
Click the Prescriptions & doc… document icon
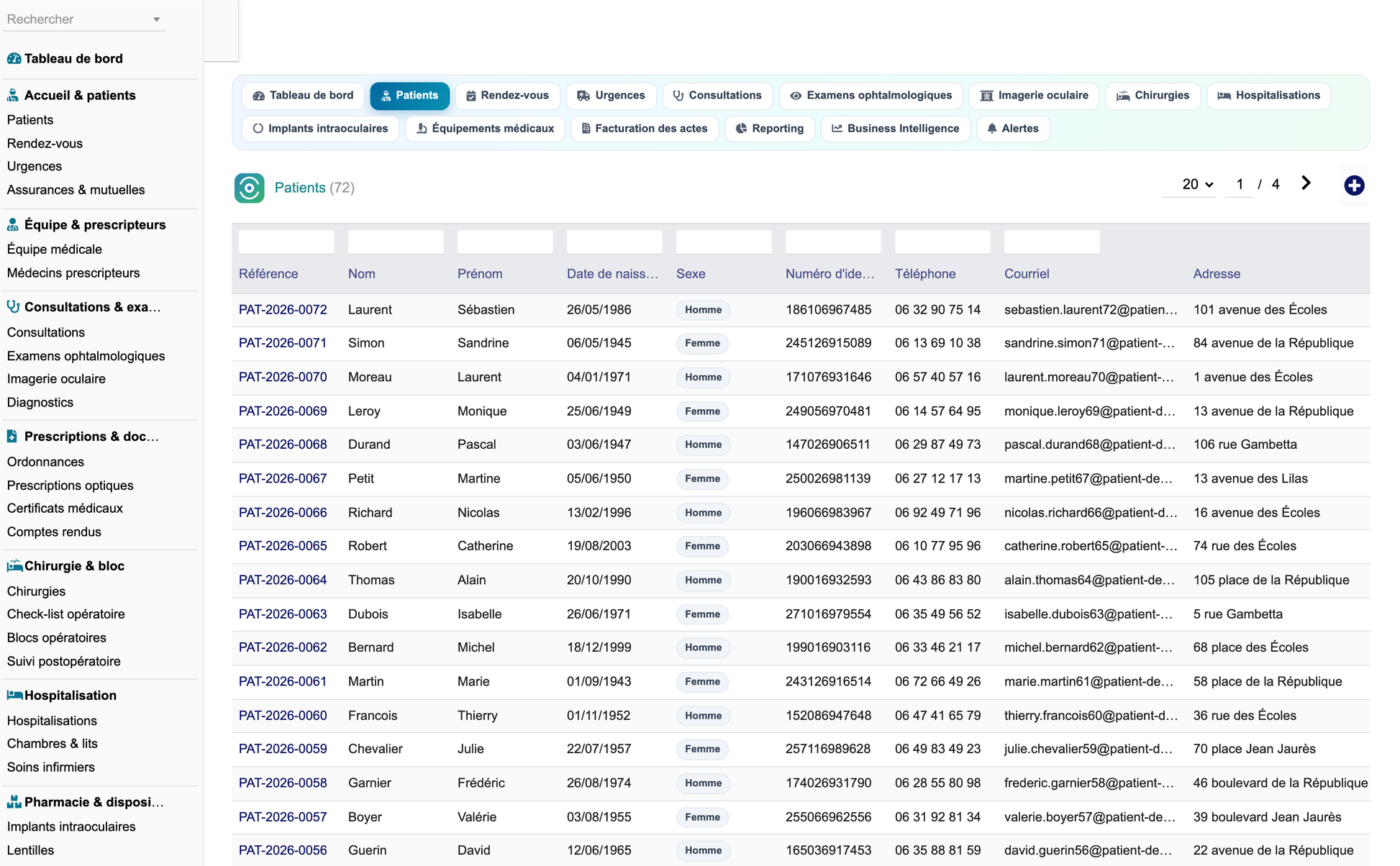point(12,436)
